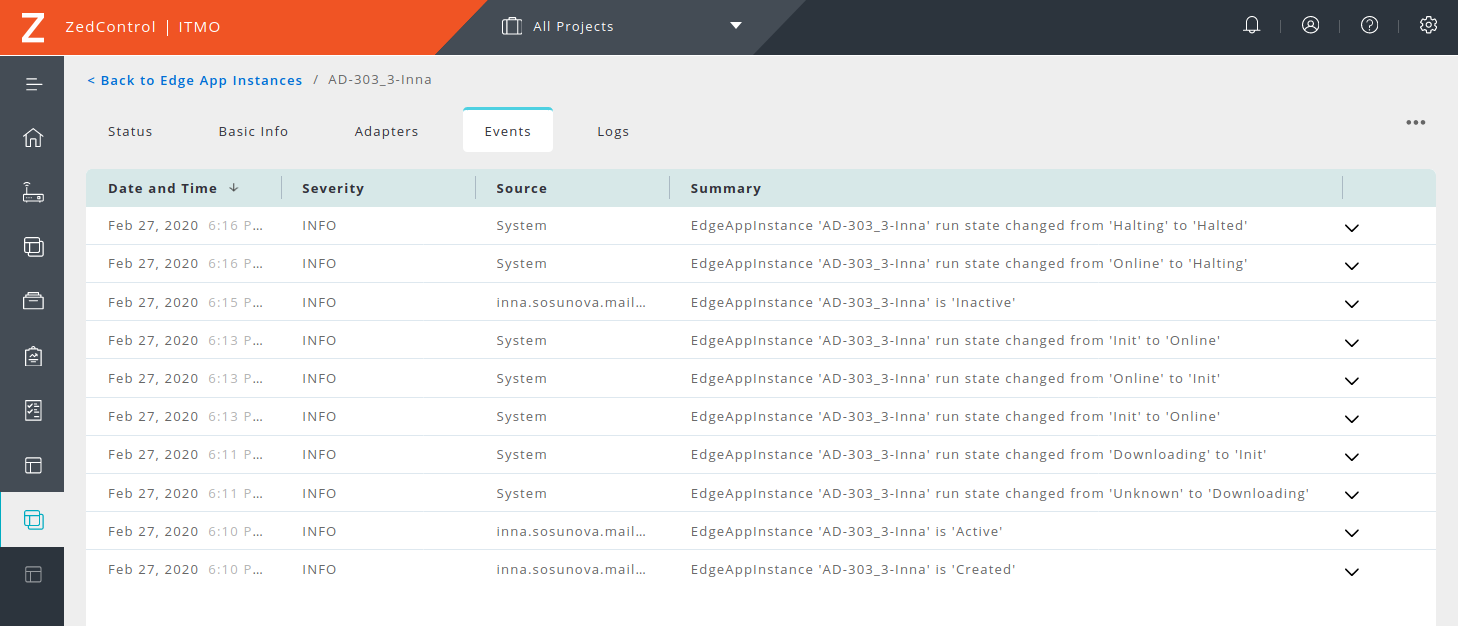
Task: Click the Date and Time column header
Action: tap(162, 188)
